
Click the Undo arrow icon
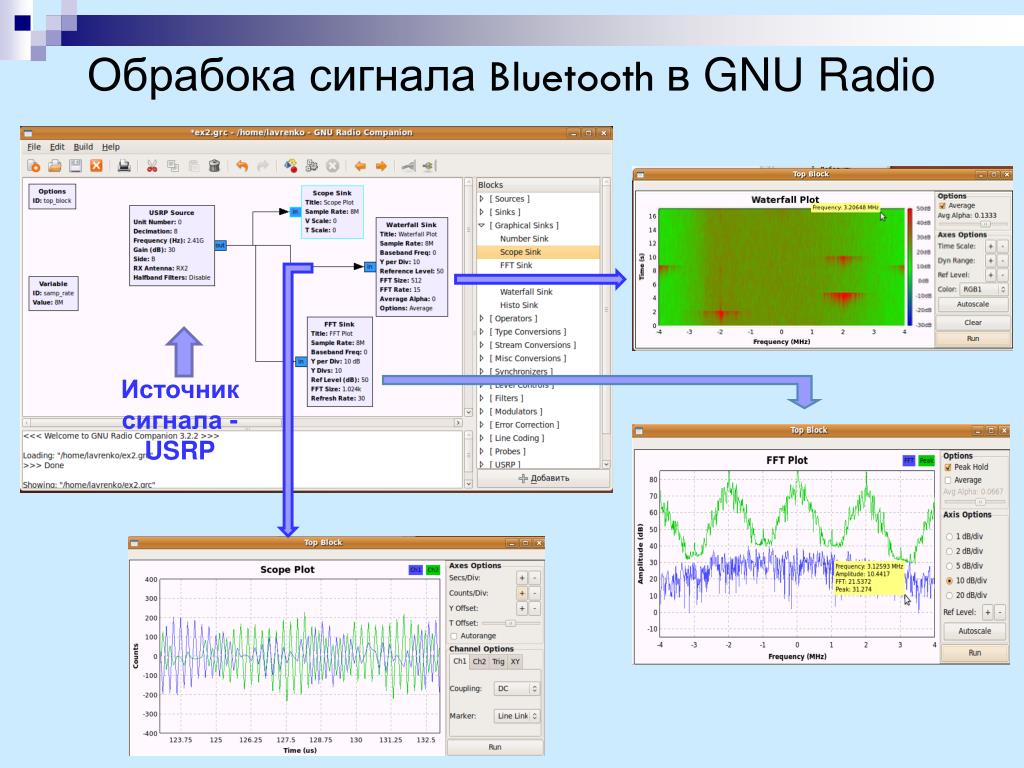242,166
